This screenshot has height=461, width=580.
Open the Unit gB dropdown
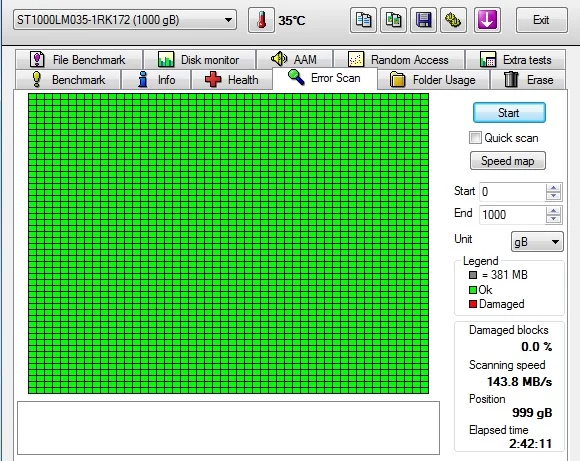coord(537,242)
